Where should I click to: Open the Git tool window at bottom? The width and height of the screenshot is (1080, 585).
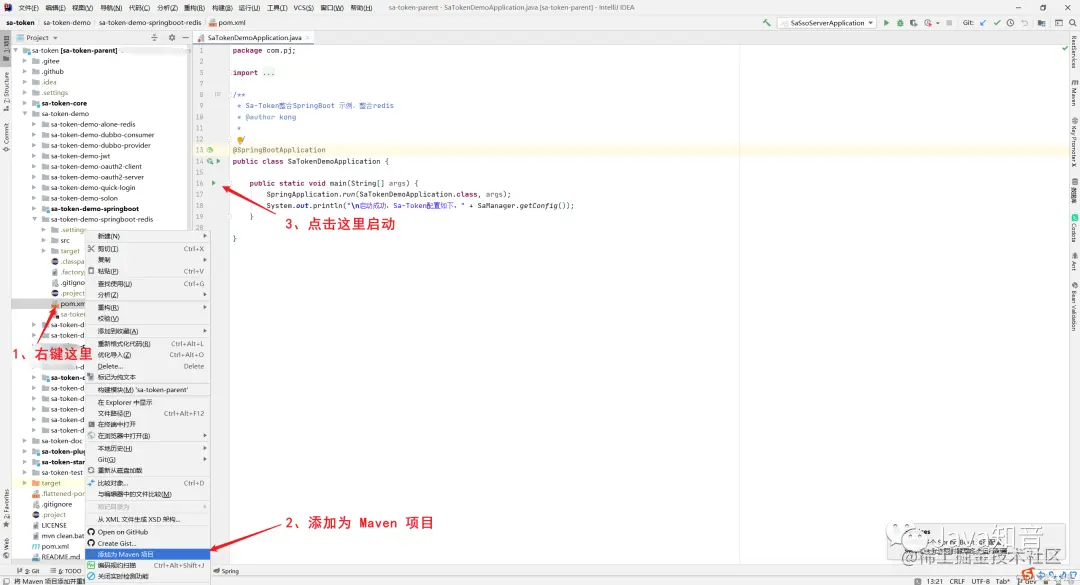click(28, 571)
